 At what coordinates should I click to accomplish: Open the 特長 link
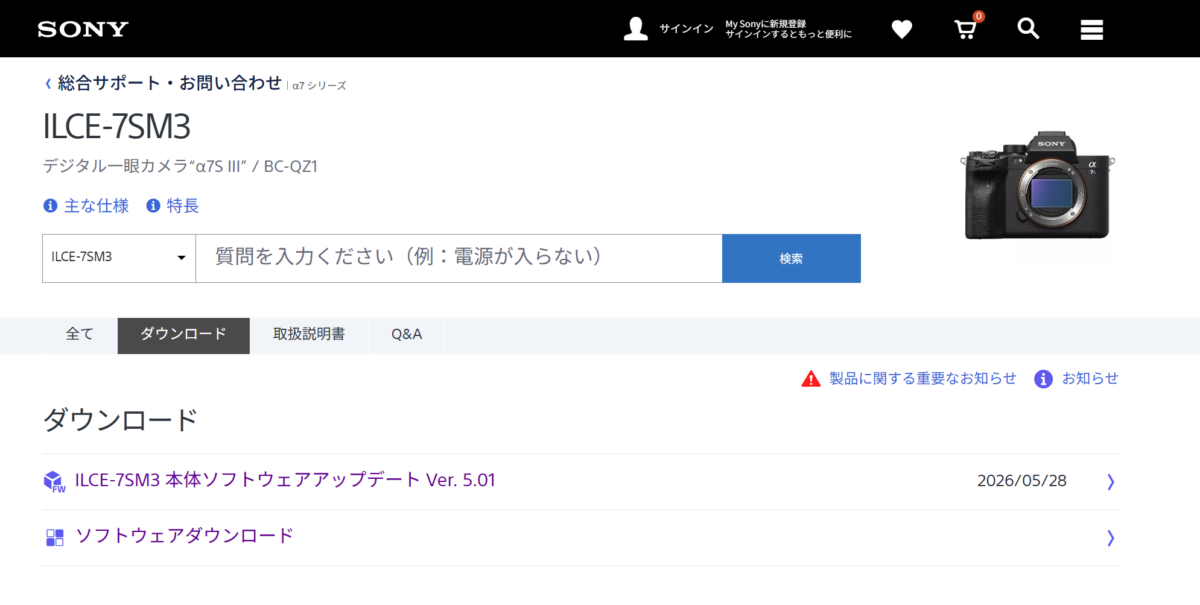[183, 206]
